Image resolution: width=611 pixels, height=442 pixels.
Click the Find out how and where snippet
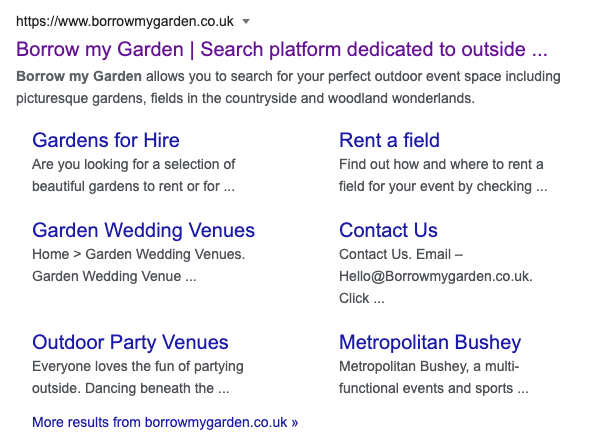[x=443, y=175]
